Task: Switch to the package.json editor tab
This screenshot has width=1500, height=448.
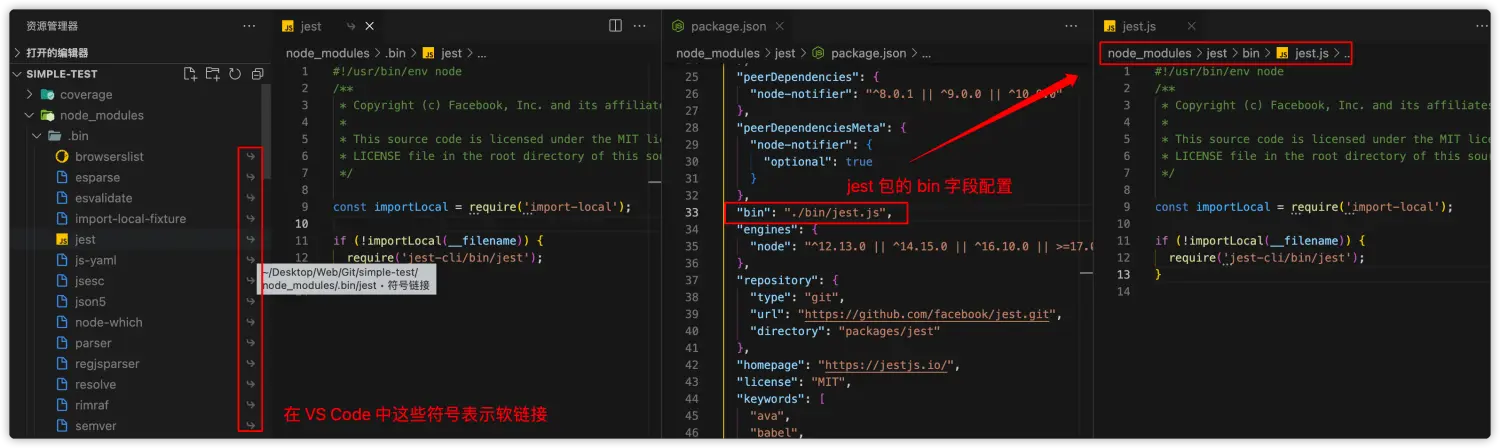Action: pyautogui.click(x=730, y=26)
